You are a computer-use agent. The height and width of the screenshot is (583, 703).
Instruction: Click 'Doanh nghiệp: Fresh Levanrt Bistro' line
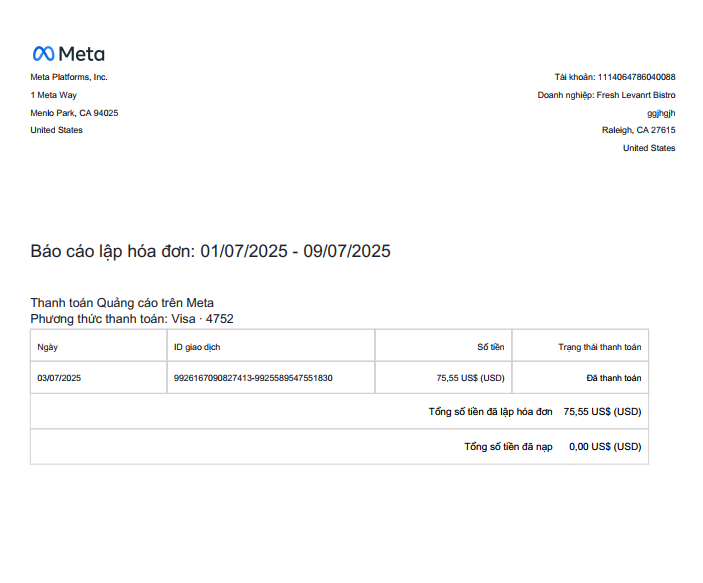click(x=606, y=95)
